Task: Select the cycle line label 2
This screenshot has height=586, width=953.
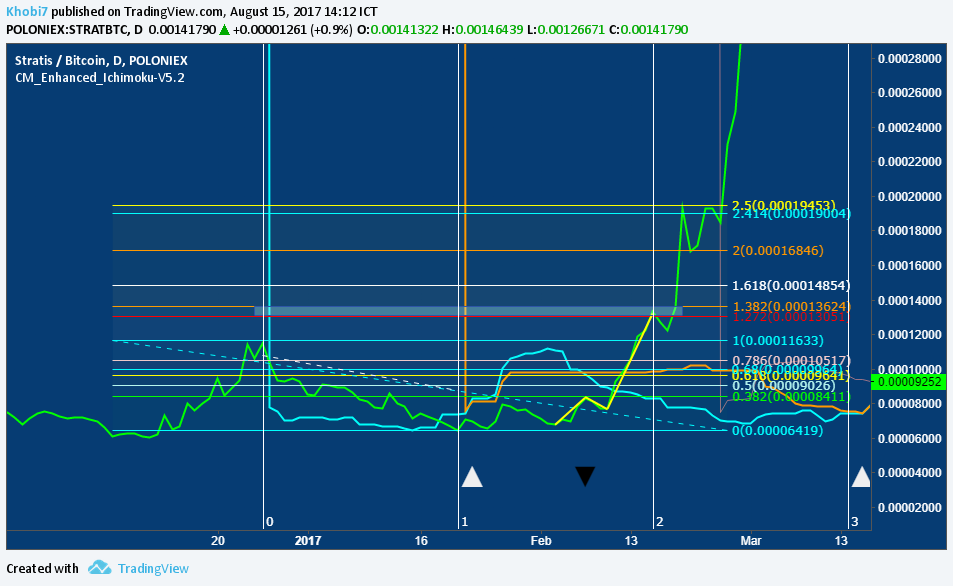Action: 659,522
